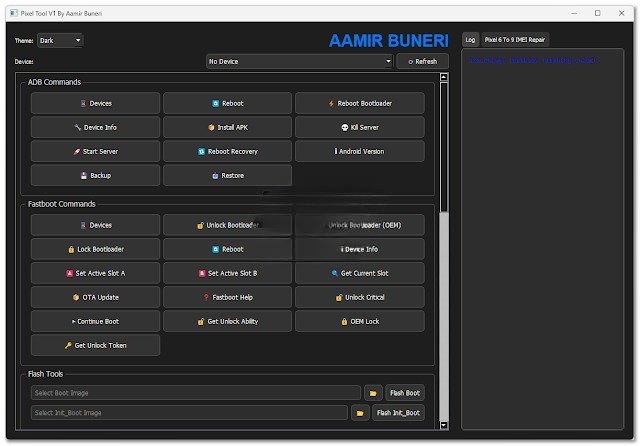Click Get Unlock Token key button
The image size is (640, 446).
coord(95,346)
